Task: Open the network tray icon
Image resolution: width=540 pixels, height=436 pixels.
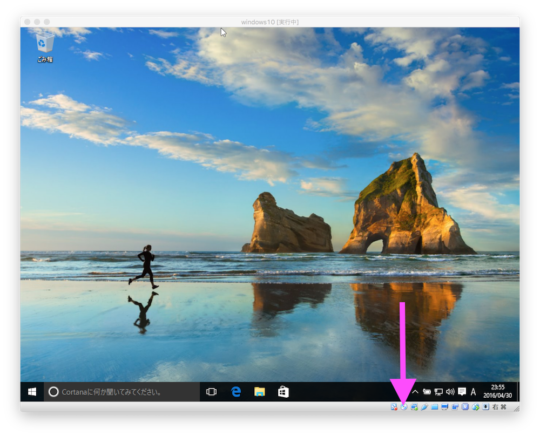Action: point(438,392)
